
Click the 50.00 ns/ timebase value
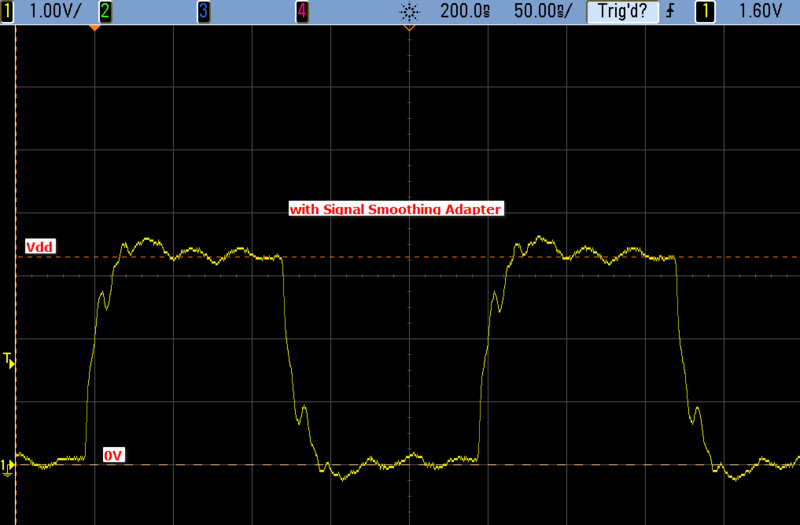(543, 11)
